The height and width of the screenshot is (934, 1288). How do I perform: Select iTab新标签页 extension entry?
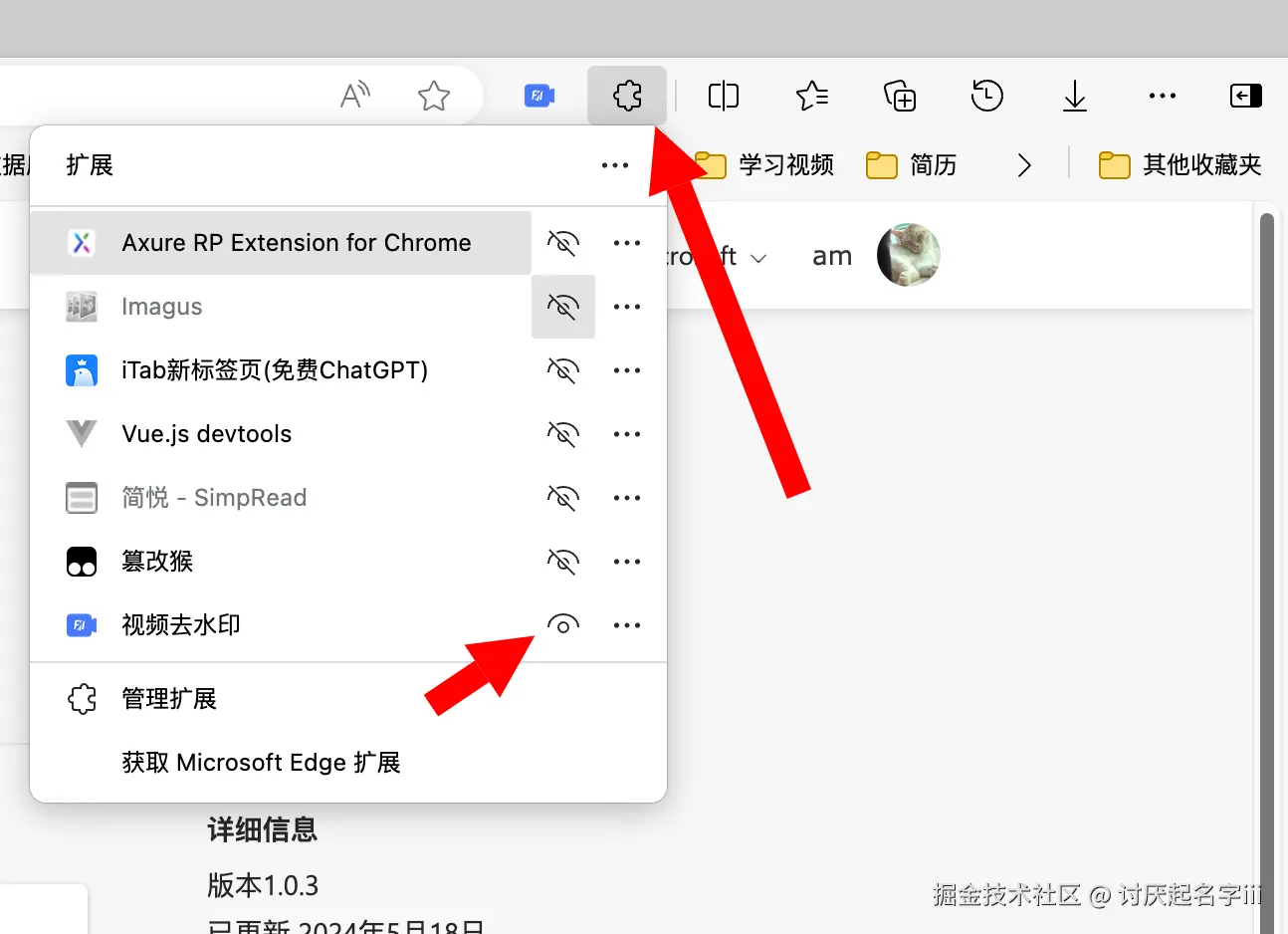281,370
